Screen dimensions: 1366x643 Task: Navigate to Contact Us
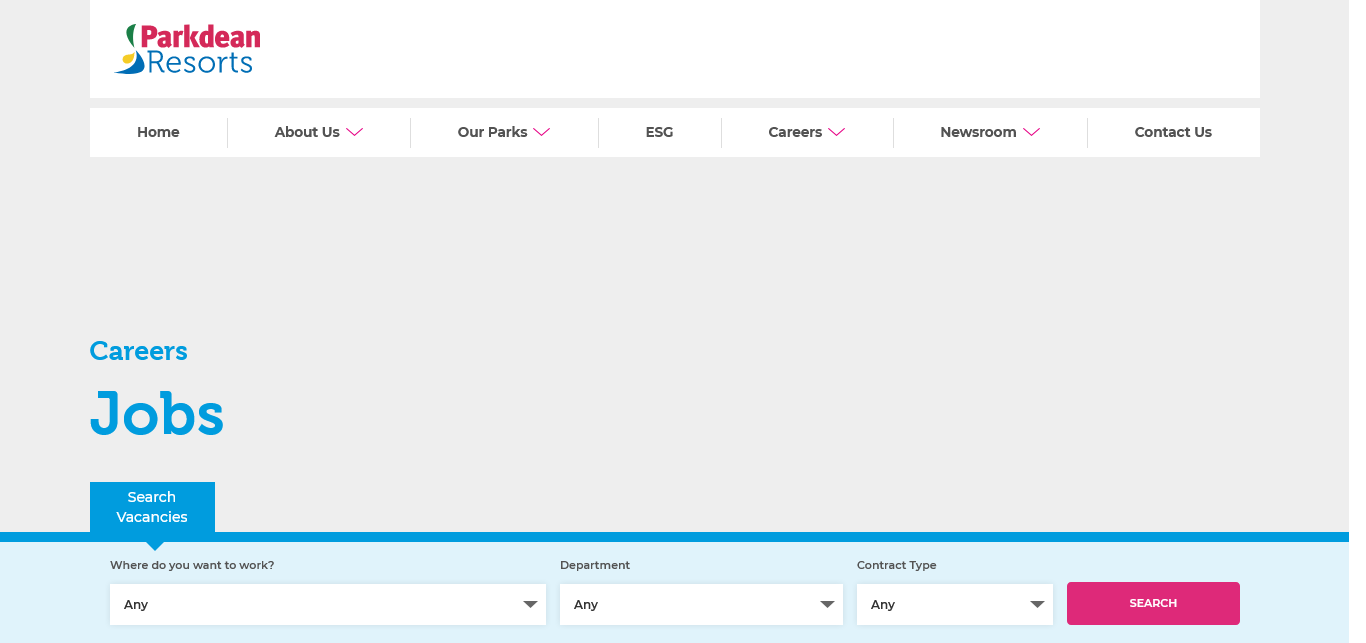pos(1173,132)
